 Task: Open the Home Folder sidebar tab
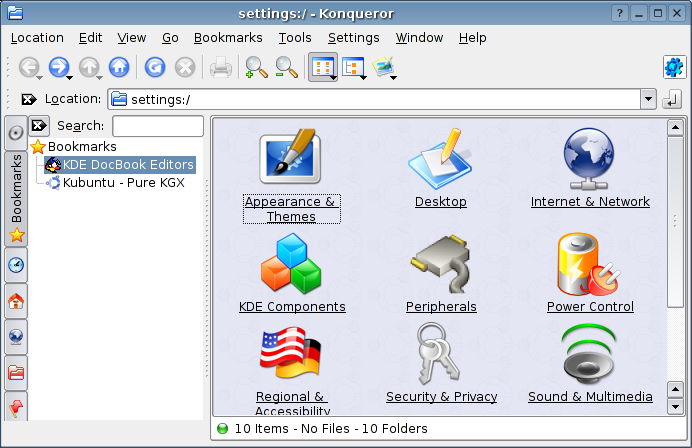pos(16,301)
